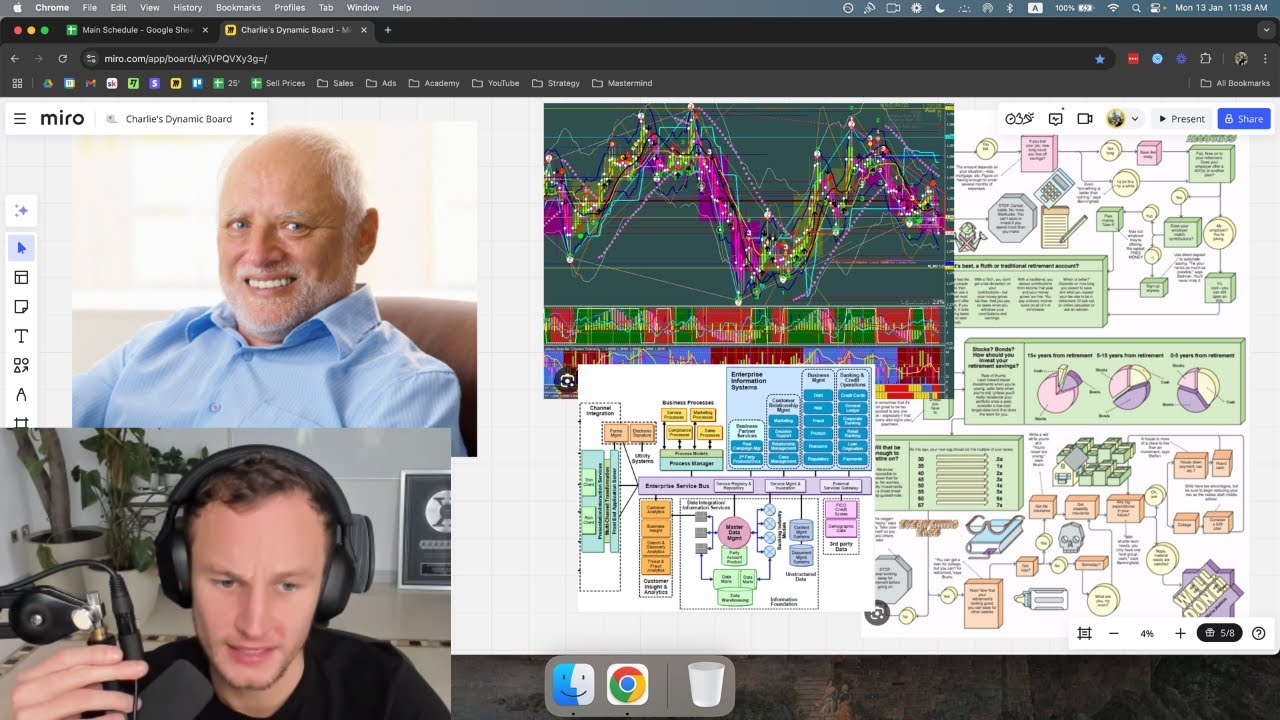View site information icon
Image resolution: width=1280 pixels, height=720 pixels.
coord(91,59)
